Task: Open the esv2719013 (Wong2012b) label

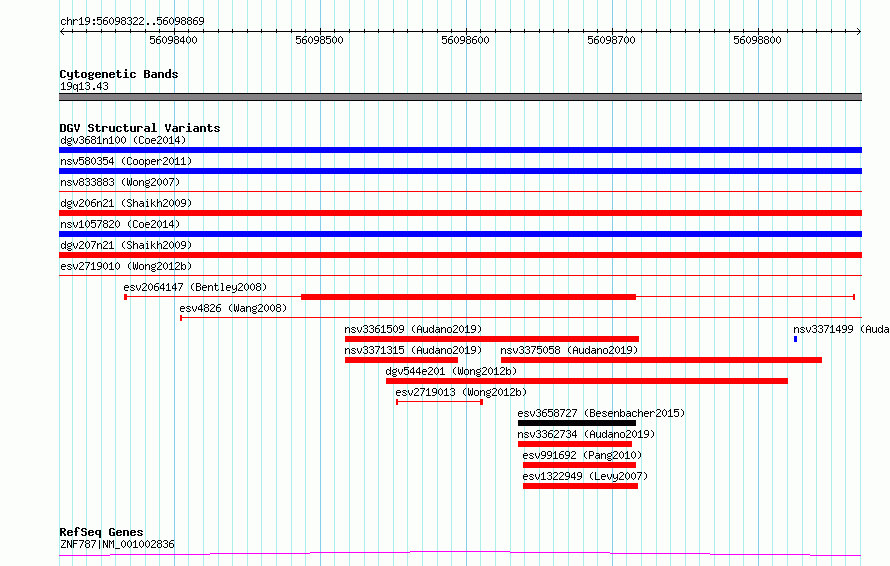Action: [461, 392]
